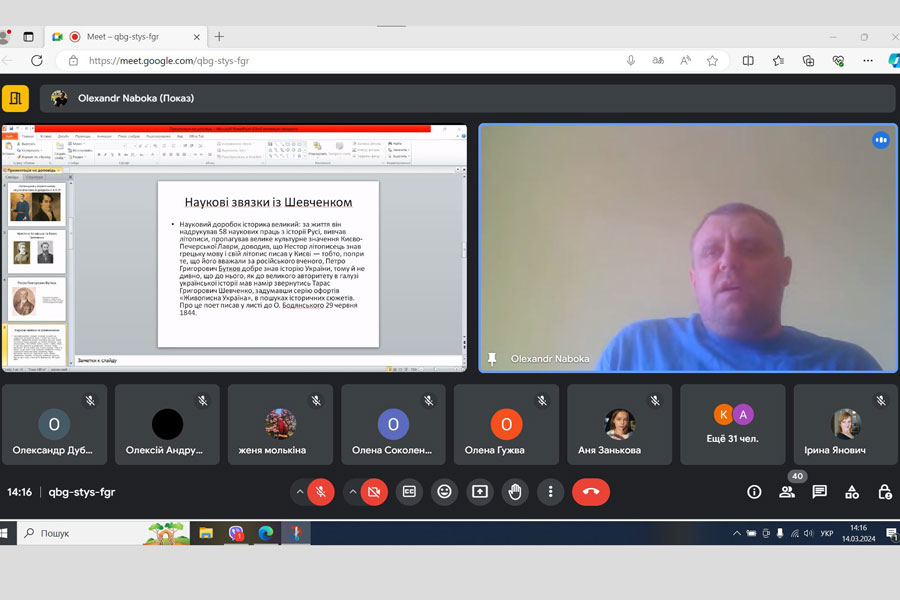
Task: View site information lock icon
Action: click(x=73, y=60)
